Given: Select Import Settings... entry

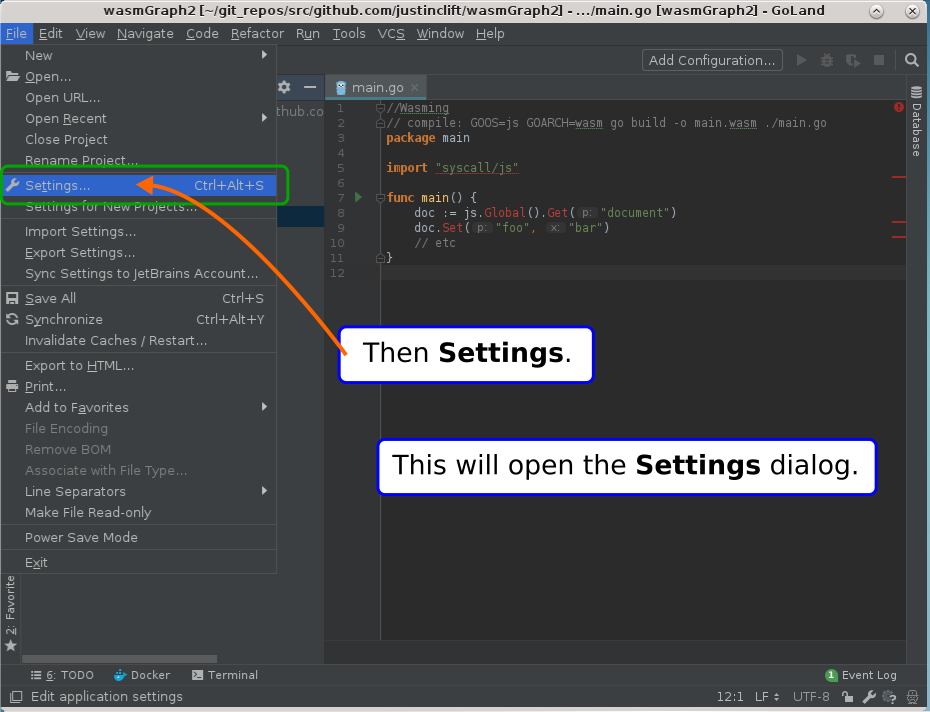Looking at the screenshot, I should 139,231.
